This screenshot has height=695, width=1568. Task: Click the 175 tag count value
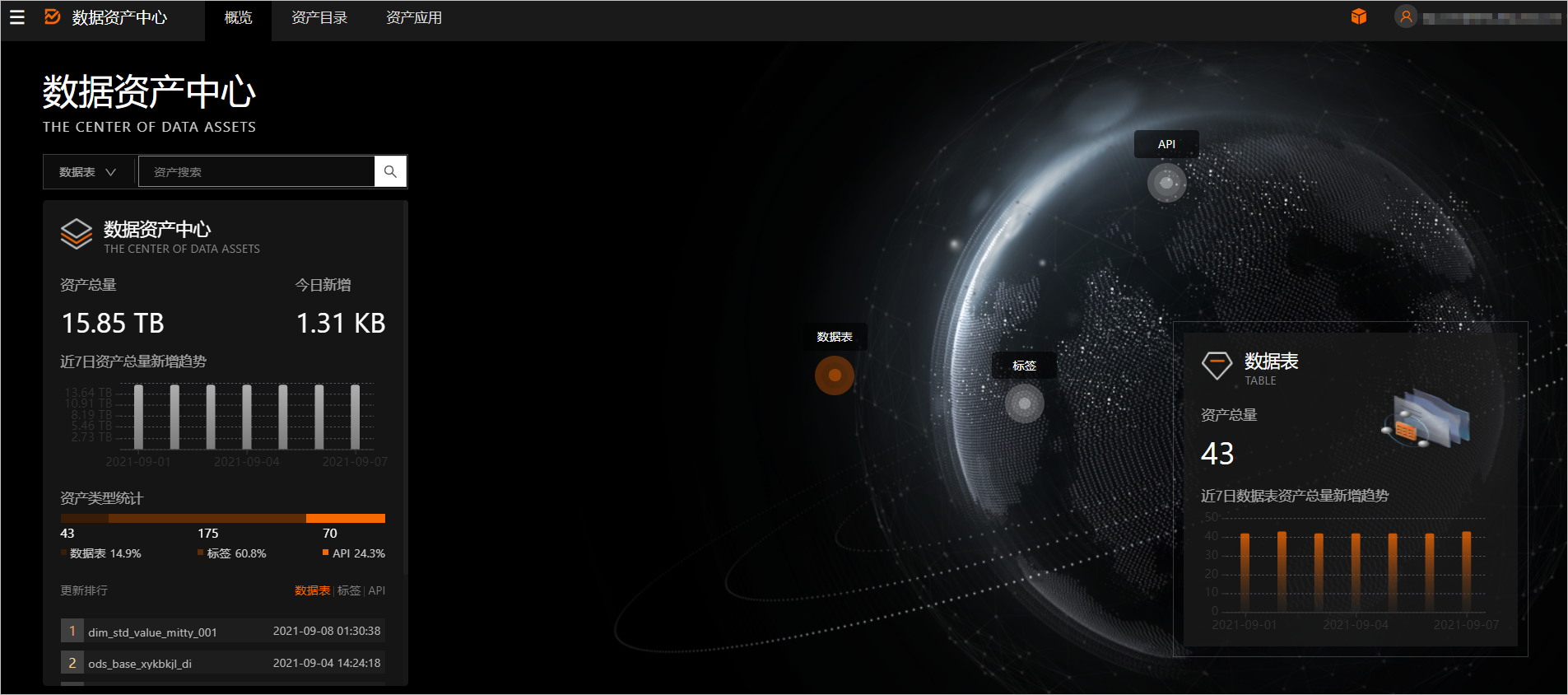(x=208, y=534)
